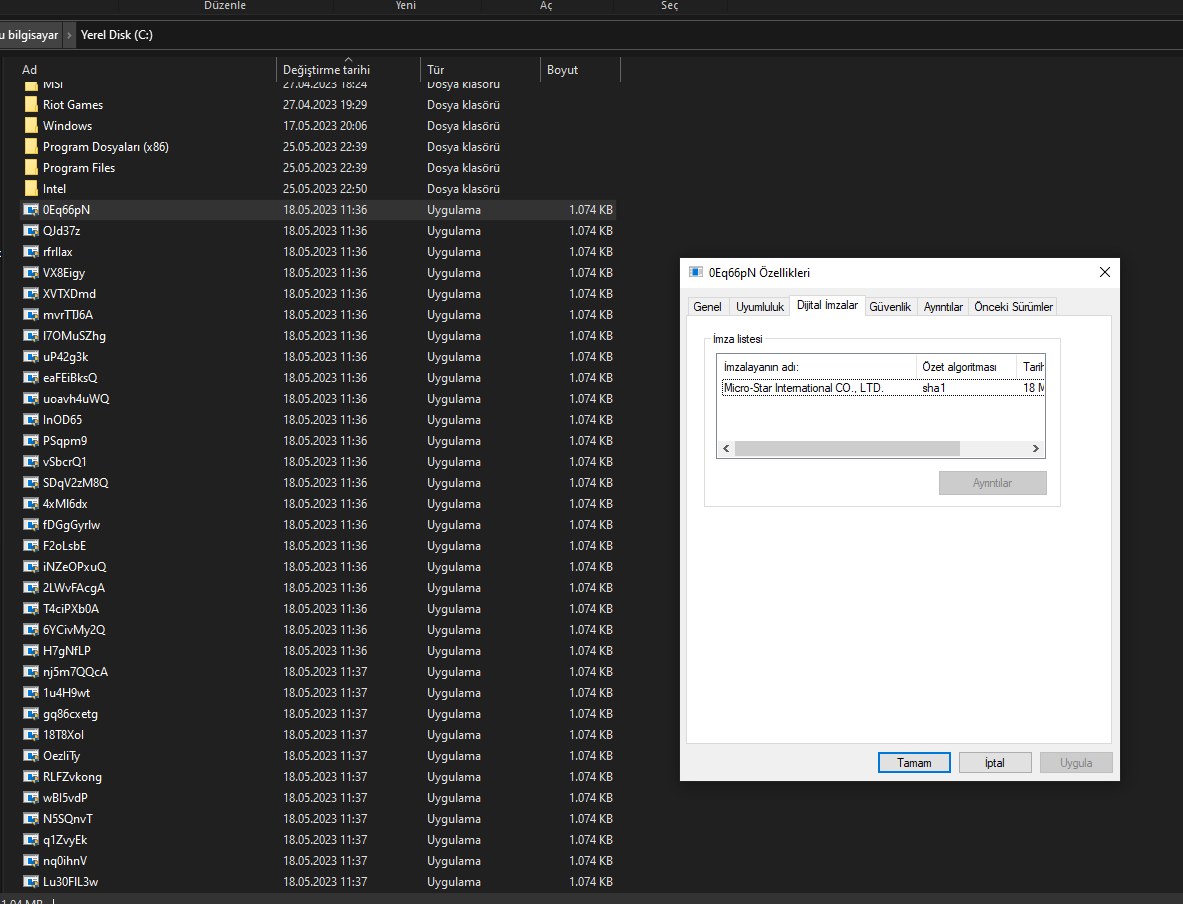
Task: Click the QJd37z application icon
Action: (x=31, y=231)
